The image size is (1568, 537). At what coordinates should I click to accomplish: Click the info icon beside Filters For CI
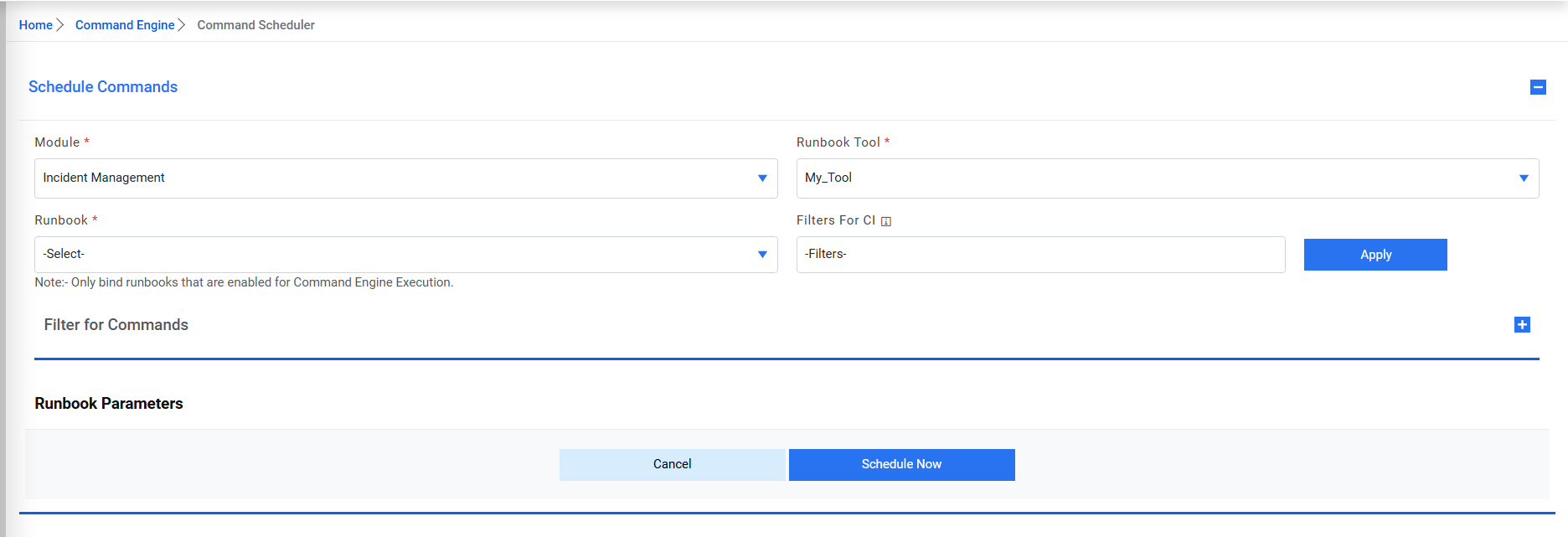886,221
